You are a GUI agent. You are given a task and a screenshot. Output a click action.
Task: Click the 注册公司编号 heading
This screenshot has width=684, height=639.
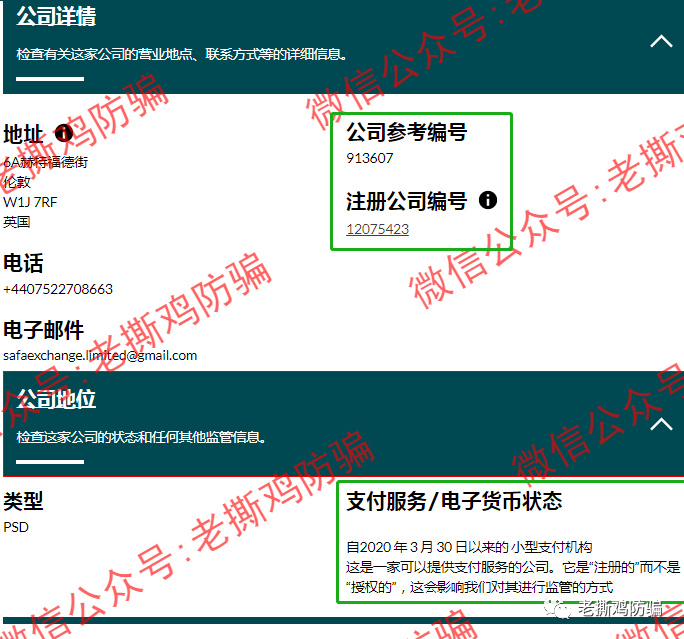point(407,201)
